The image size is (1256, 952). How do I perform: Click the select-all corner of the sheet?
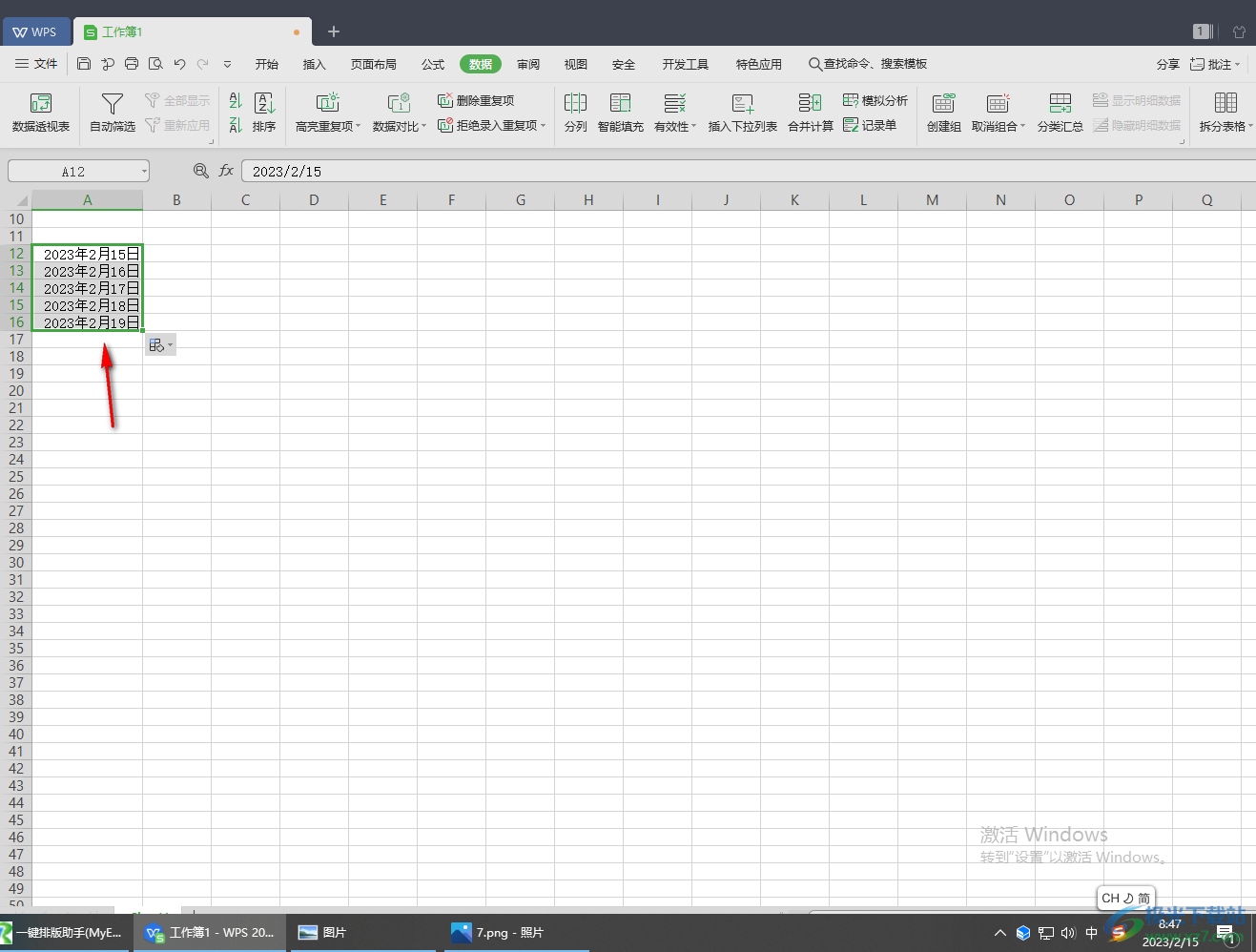point(16,200)
